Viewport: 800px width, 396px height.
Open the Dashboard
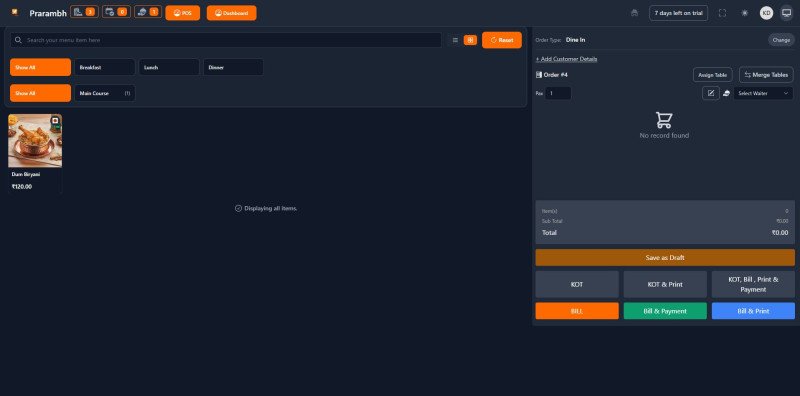coord(232,13)
